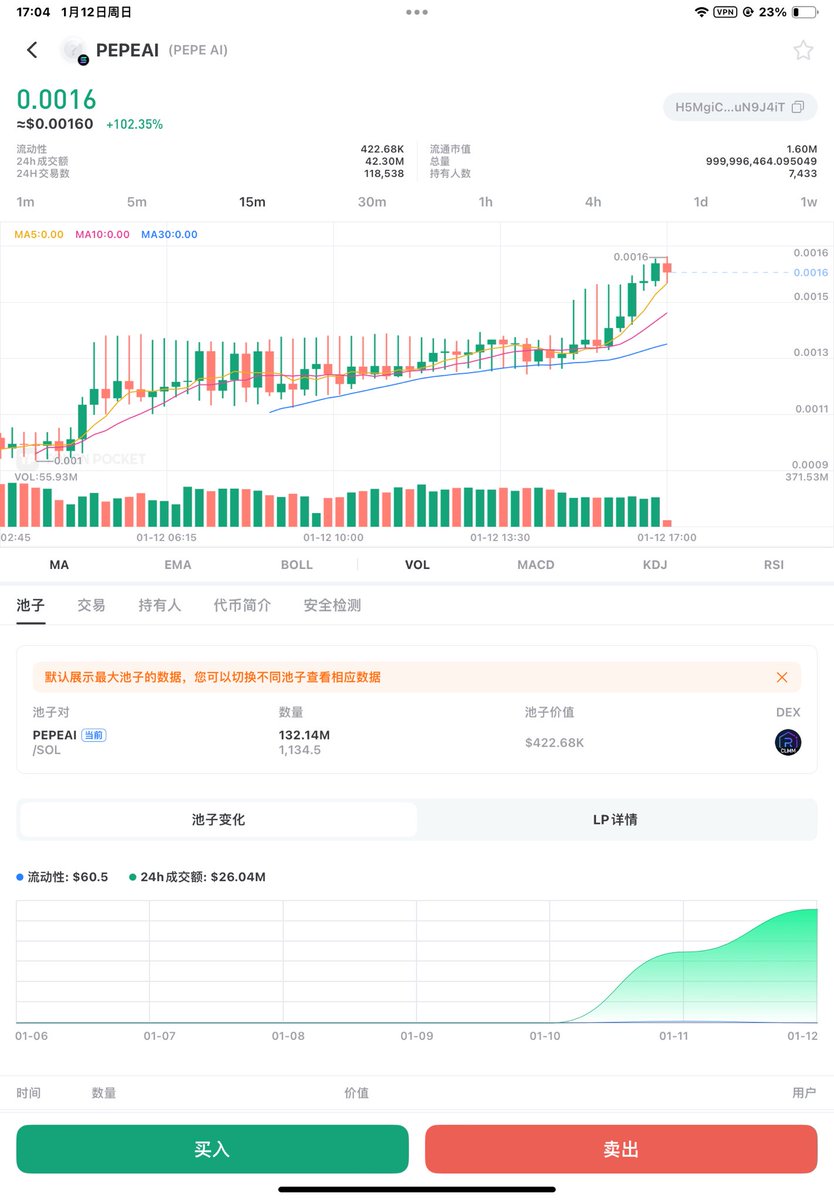
Task: Click the holder count 7,433
Action: (x=802, y=174)
